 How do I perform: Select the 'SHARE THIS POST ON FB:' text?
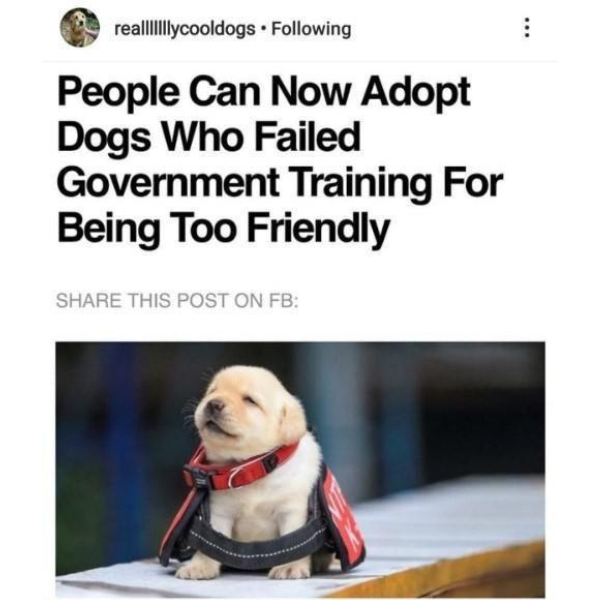click(x=177, y=300)
